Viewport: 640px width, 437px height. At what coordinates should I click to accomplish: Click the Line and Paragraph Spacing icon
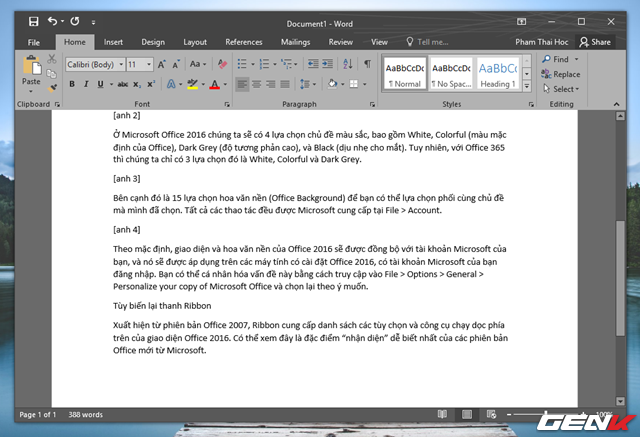[305, 84]
